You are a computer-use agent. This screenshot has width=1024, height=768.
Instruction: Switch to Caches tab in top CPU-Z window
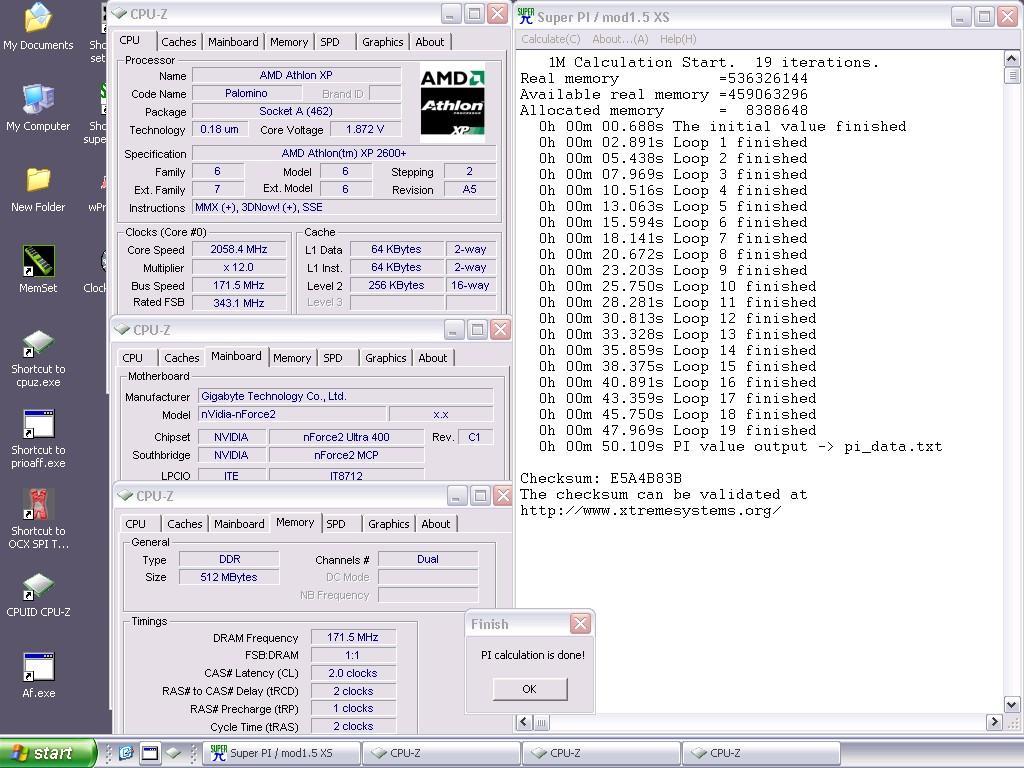(179, 42)
